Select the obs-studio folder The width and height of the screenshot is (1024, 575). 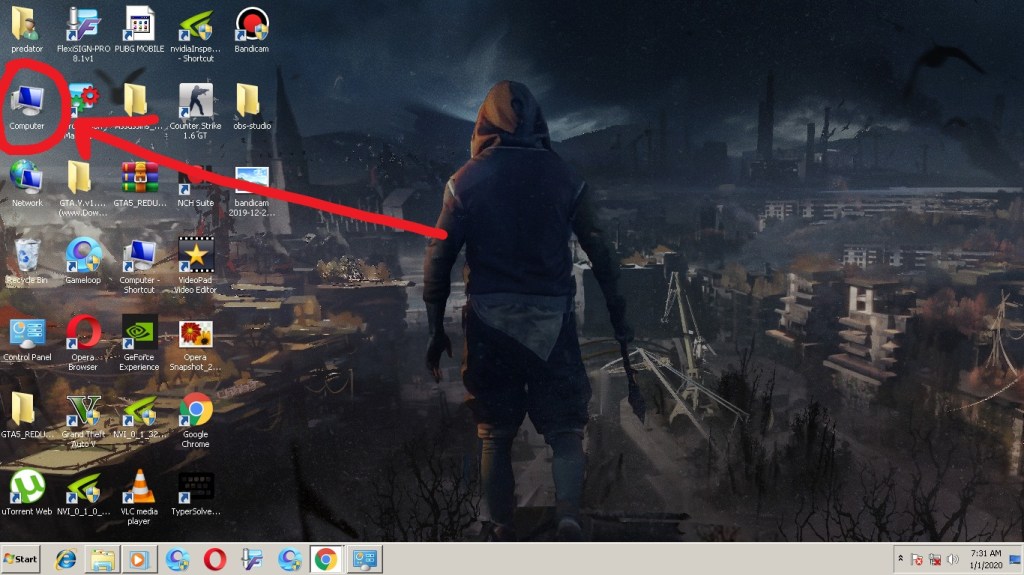251,102
